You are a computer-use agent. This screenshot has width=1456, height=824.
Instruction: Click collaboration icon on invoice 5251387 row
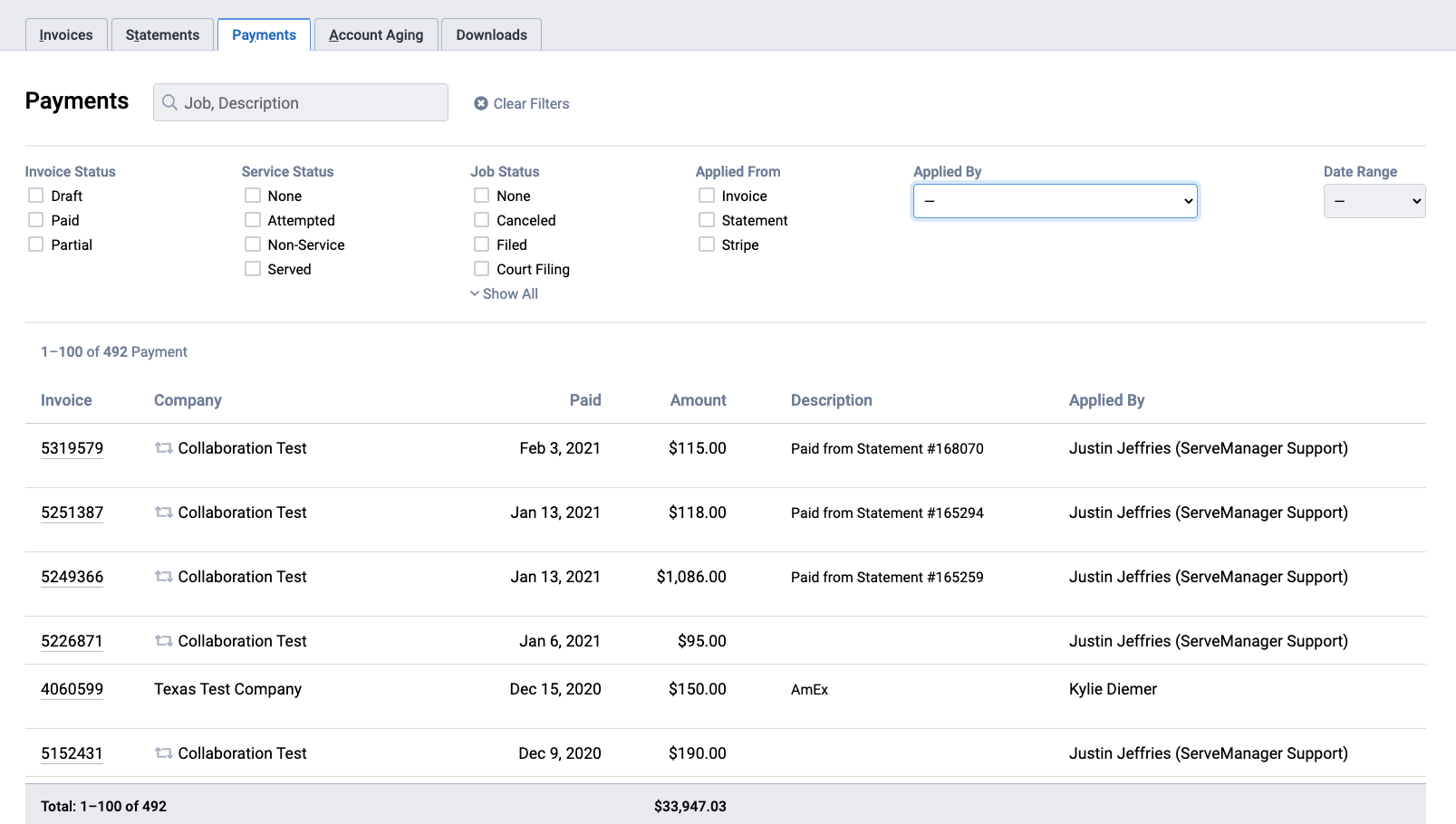pos(164,513)
